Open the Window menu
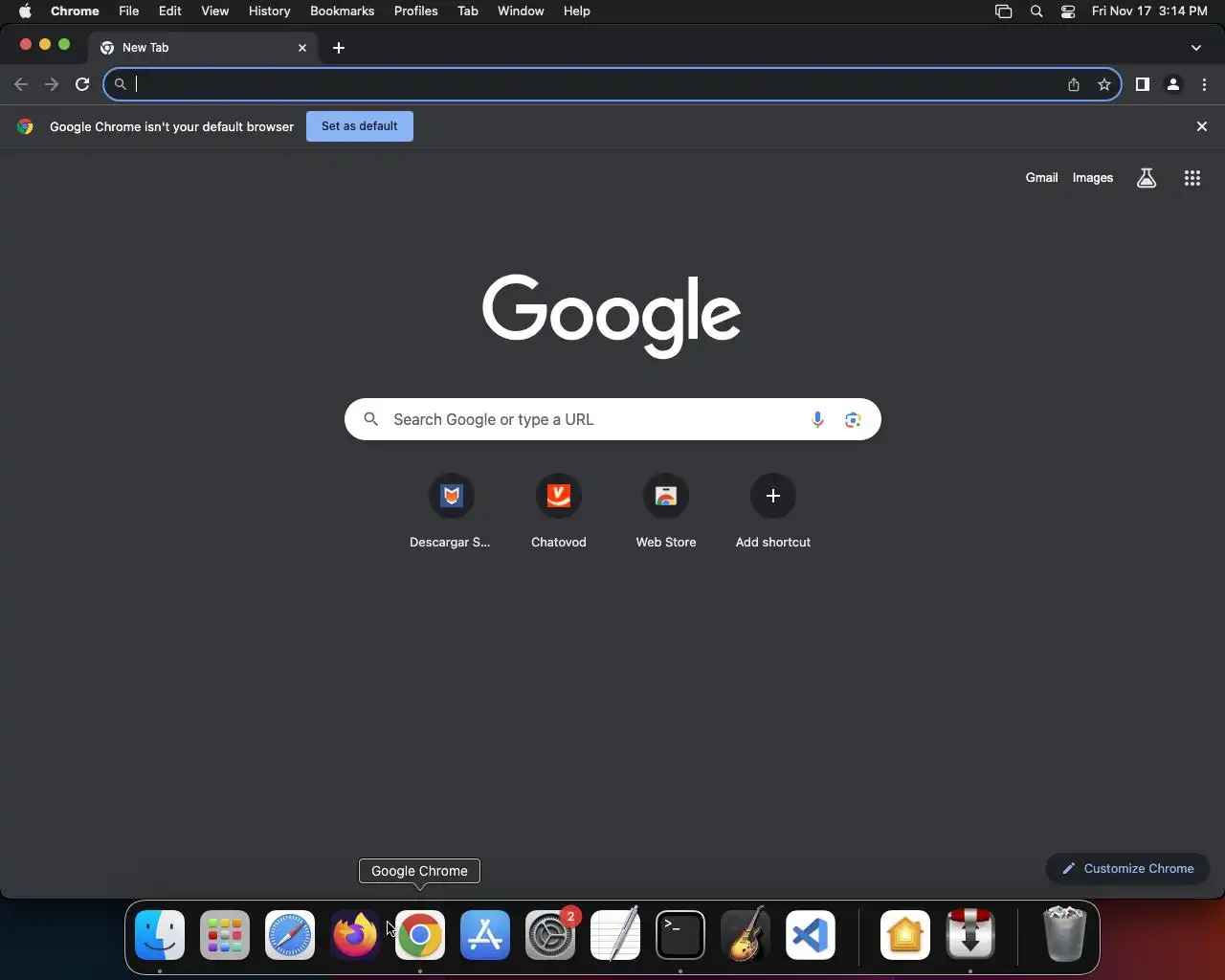Image resolution: width=1225 pixels, height=980 pixels. [x=521, y=11]
